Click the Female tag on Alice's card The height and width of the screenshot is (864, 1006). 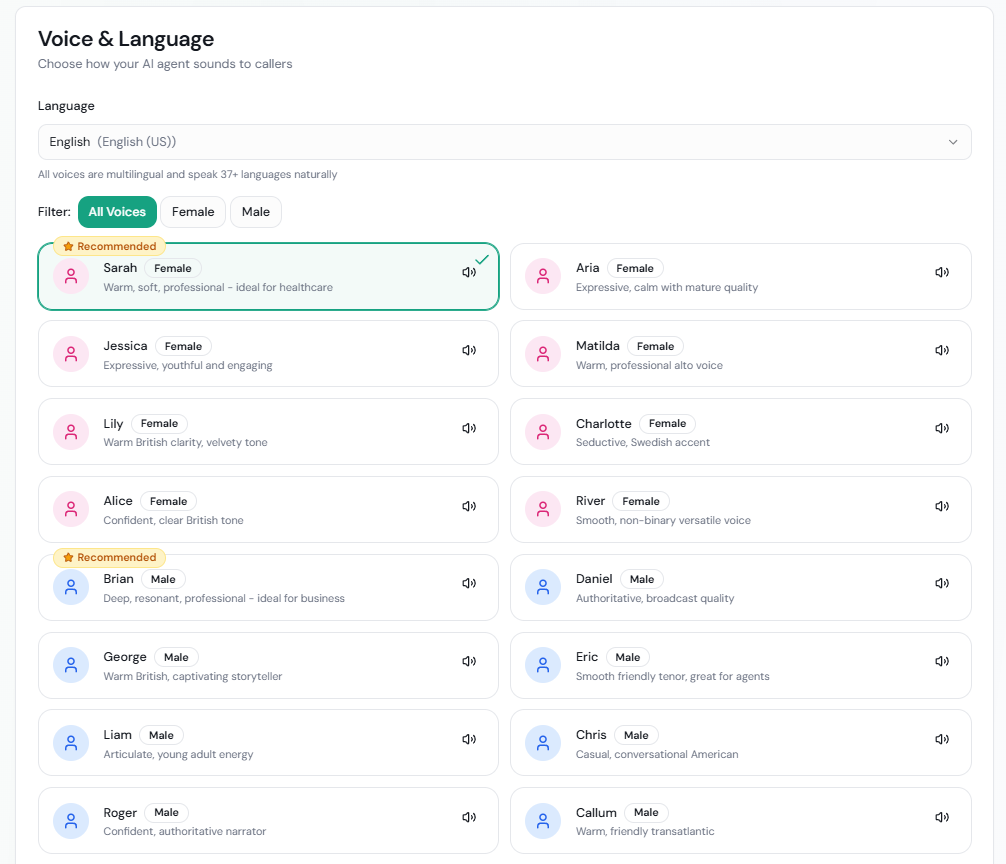click(168, 500)
